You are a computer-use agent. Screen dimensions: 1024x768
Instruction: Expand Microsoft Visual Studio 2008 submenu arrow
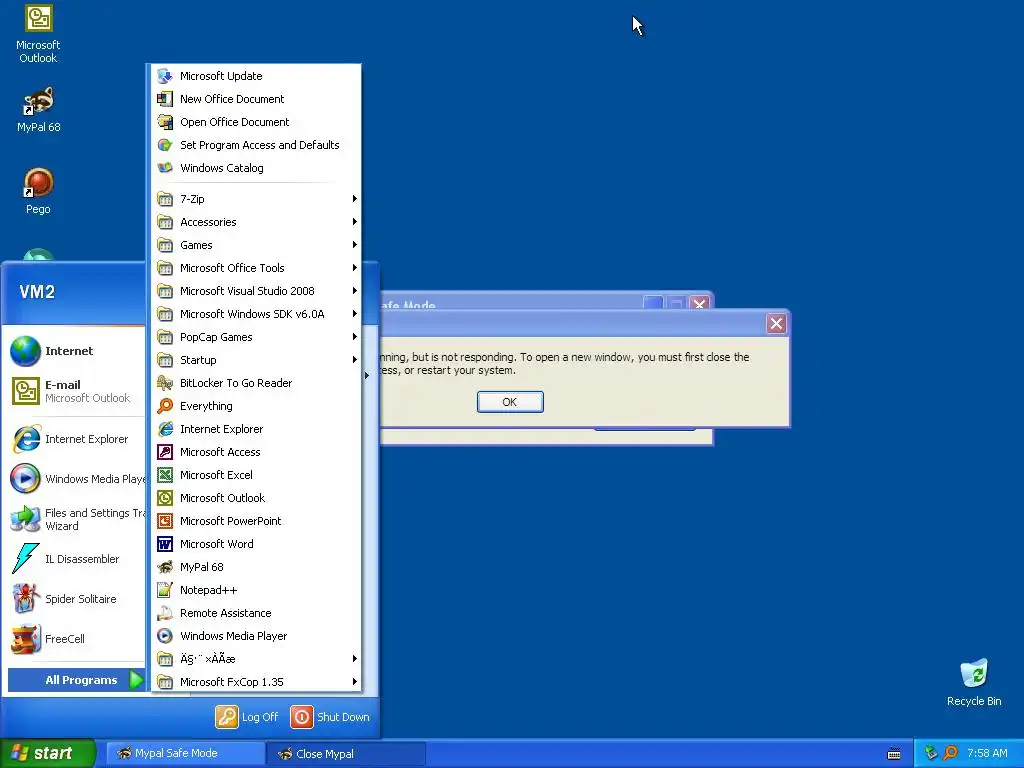pos(355,291)
